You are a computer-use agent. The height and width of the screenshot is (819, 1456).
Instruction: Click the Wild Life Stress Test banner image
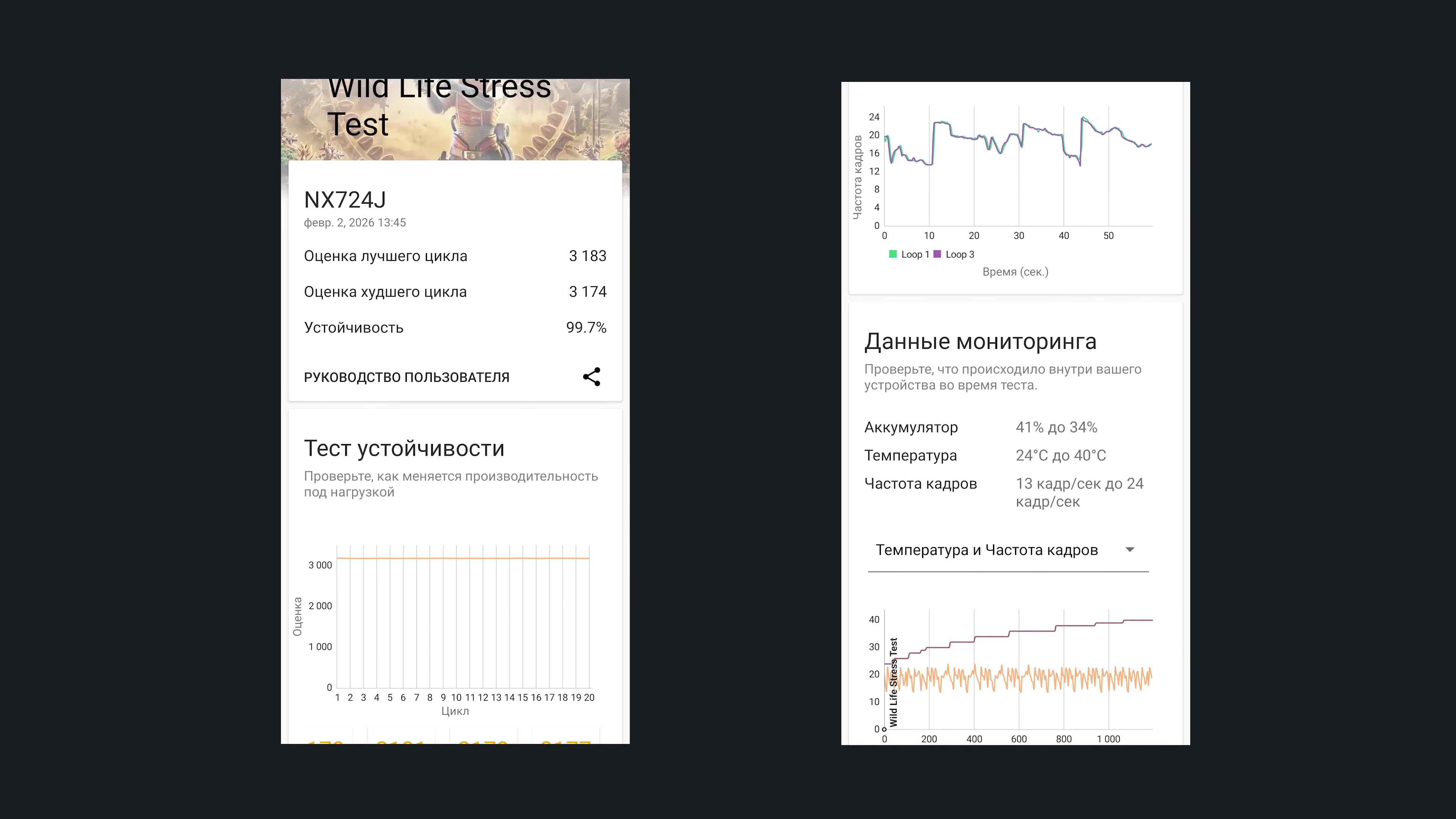point(455,120)
